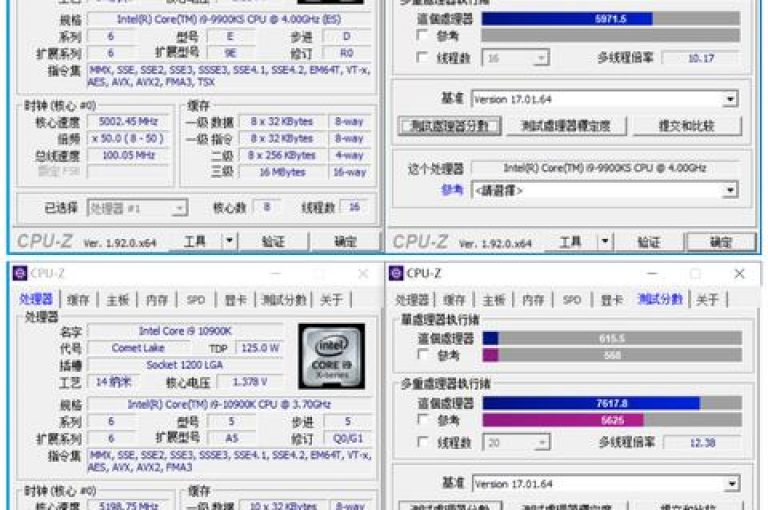Click the TDP value 125.0 W

[x=260, y=348]
